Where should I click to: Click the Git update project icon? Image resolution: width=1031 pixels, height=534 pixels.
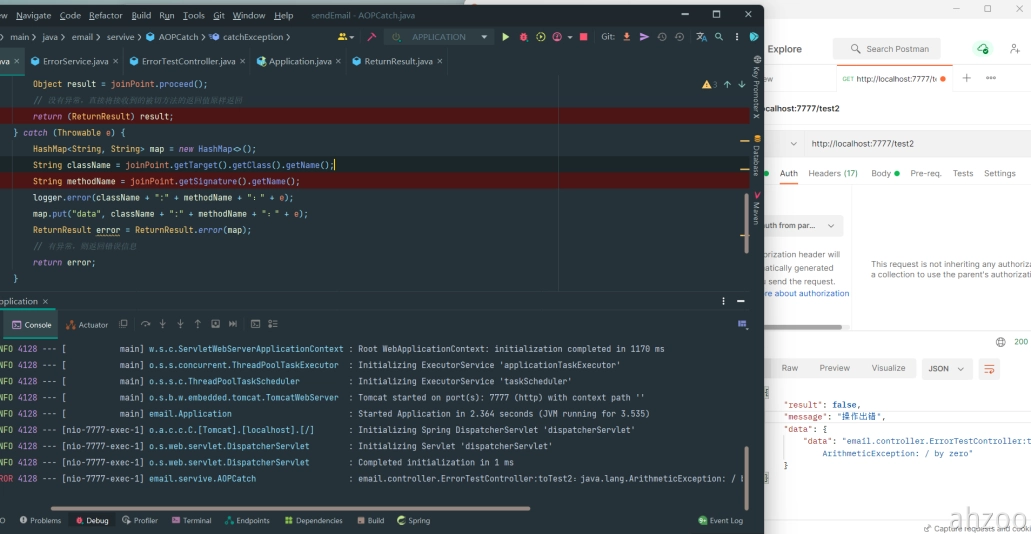click(627, 37)
